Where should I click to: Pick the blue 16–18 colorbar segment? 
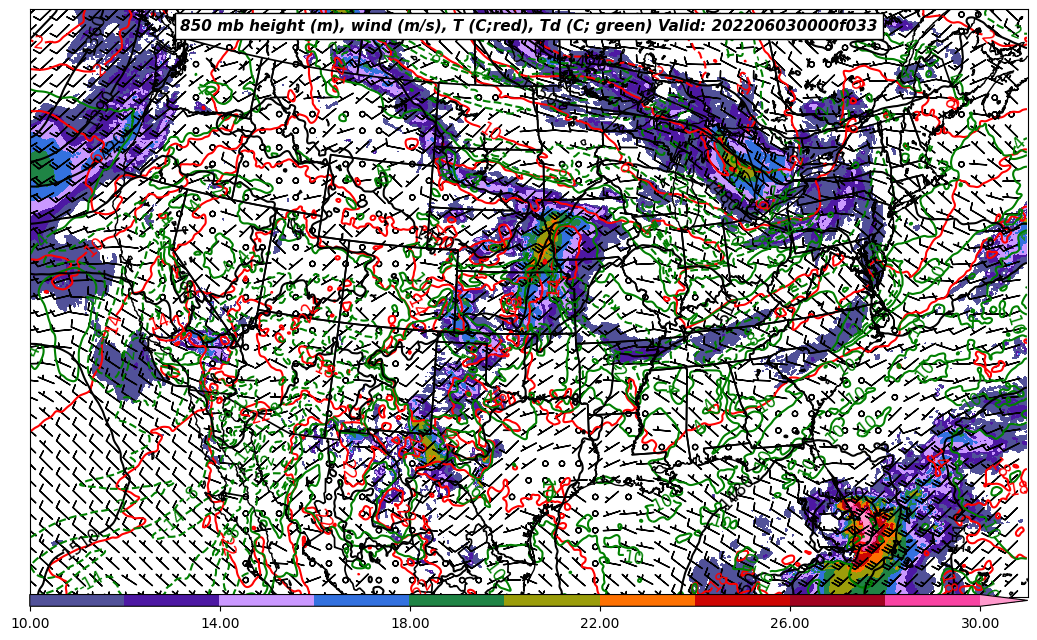[362, 601]
